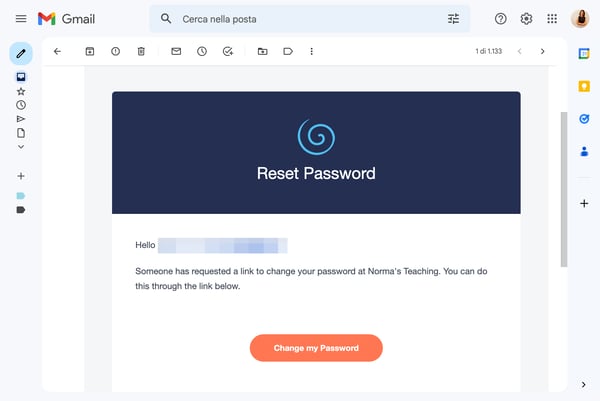This screenshot has width=600, height=401.
Task: Open Google apps grid launcher
Action: coord(552,19)
